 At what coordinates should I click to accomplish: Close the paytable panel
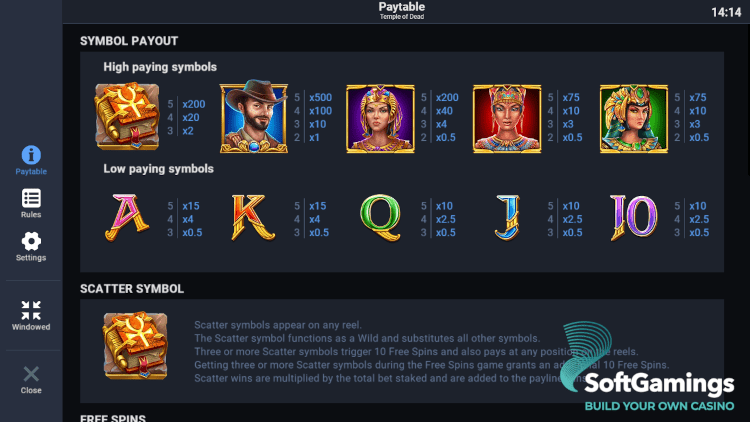[x=31, y=379]
